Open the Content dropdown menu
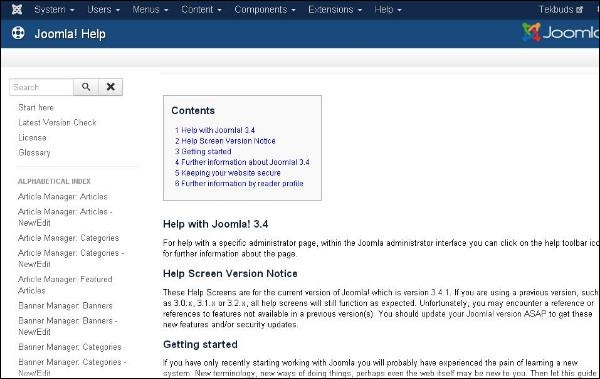 tap(201, 10)
